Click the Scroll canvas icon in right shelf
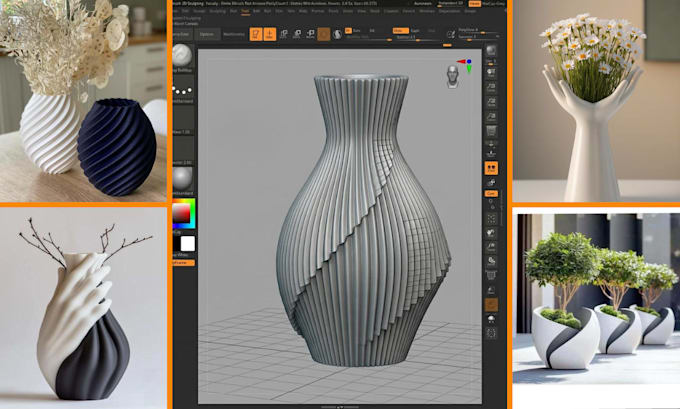The height and width of the screenshot is (409, 680). click(491, 73)
